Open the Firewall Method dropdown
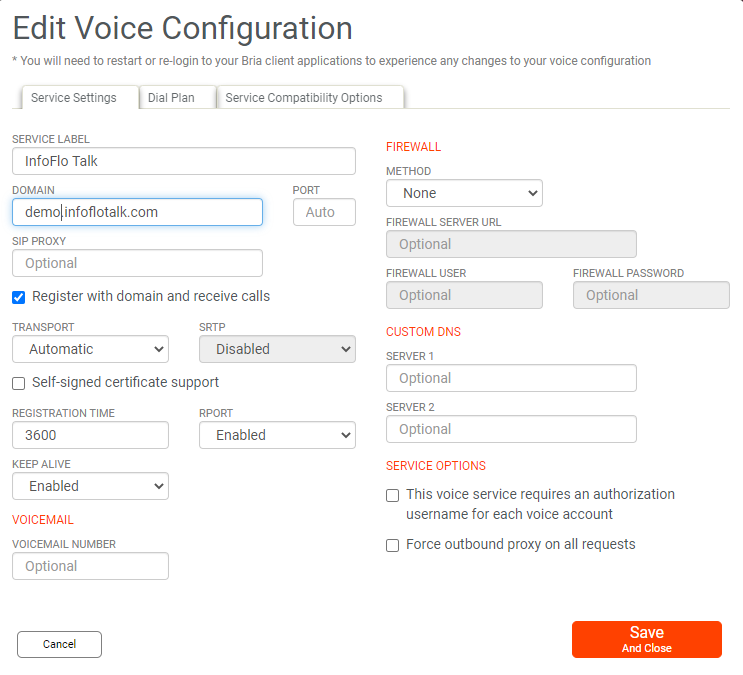This screenshot has height=675, width=743. [464, 193]
